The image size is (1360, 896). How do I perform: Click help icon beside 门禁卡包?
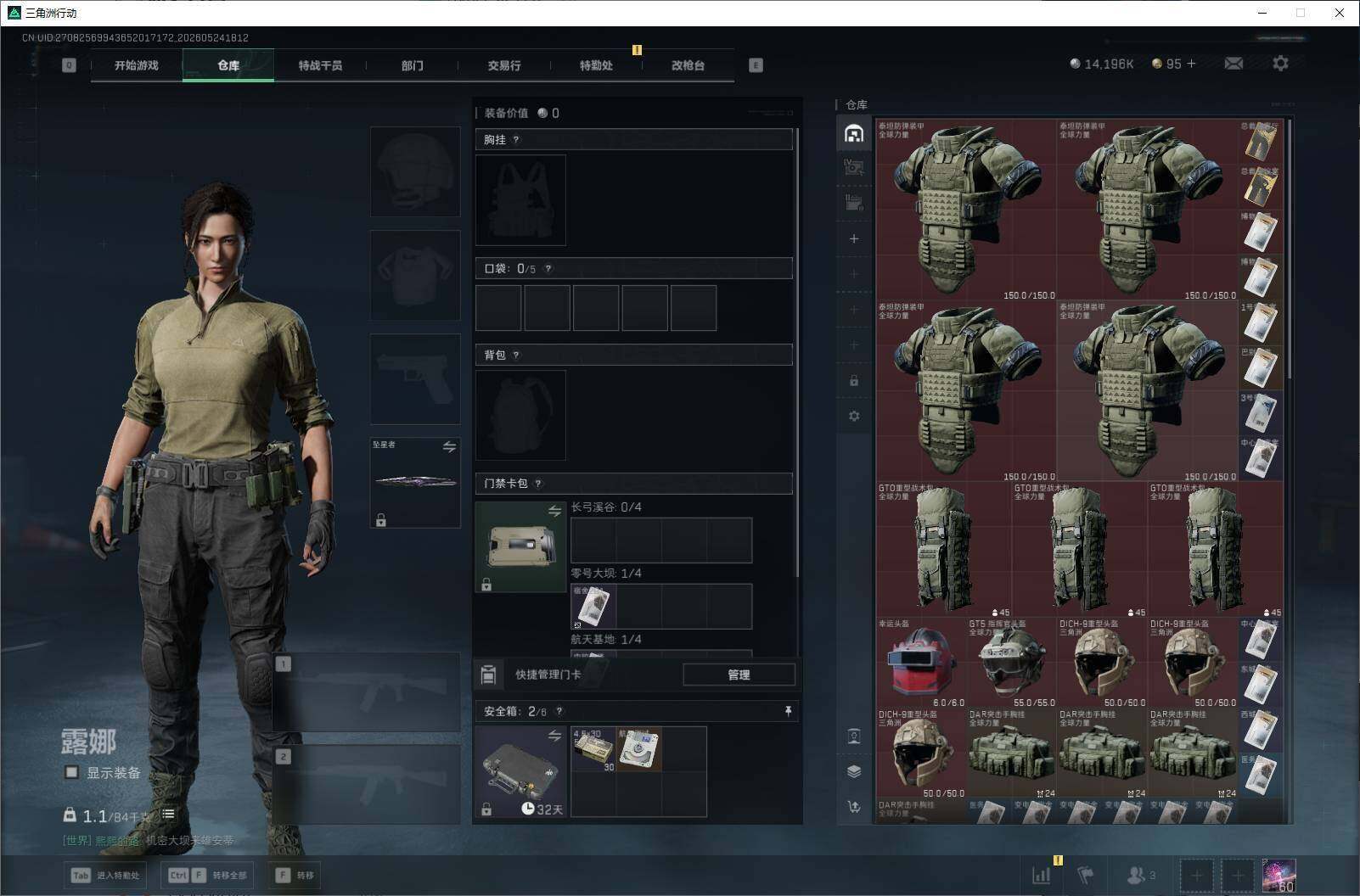coord(537,484)
